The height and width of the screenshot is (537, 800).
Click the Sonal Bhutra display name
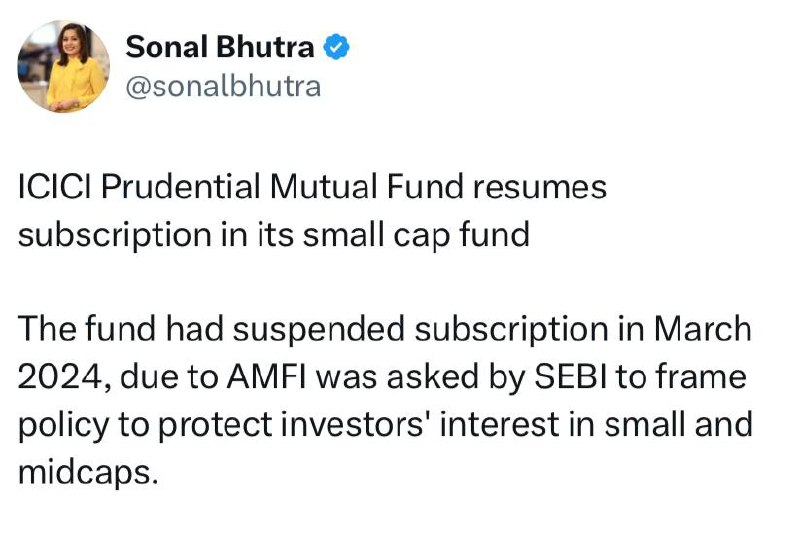(x=219, y=47)
